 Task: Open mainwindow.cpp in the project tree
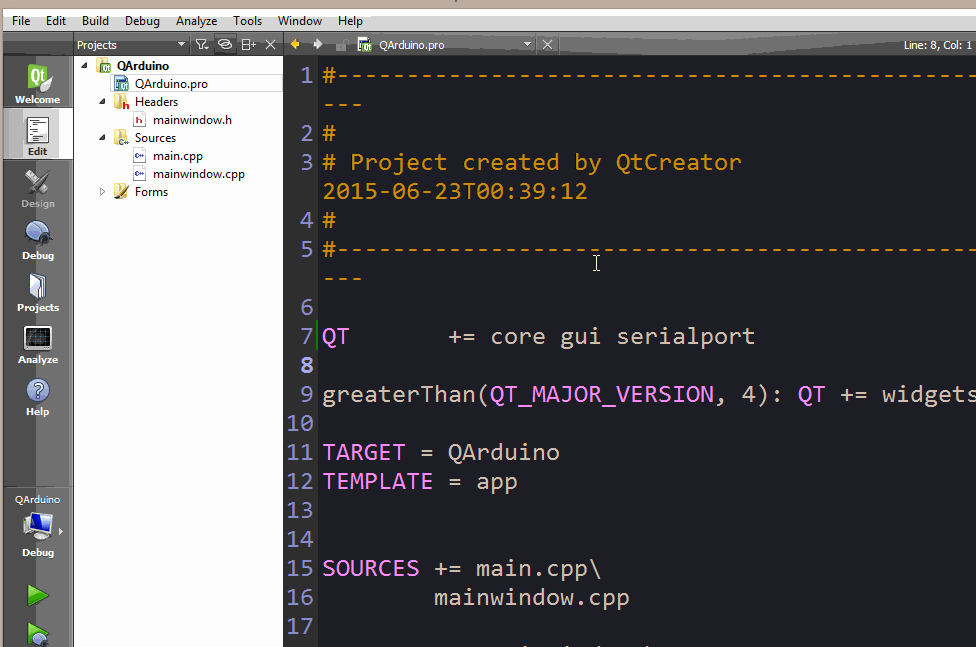click(198, 174)
